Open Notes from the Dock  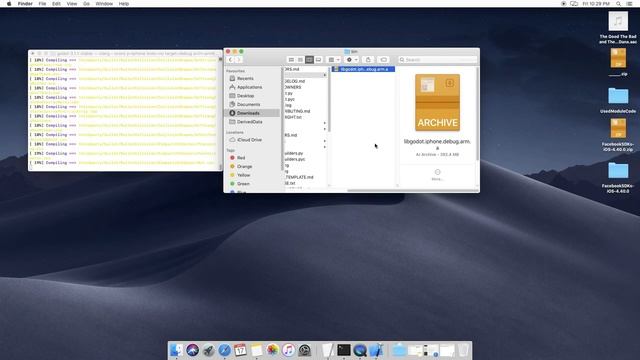click(256, 350)
